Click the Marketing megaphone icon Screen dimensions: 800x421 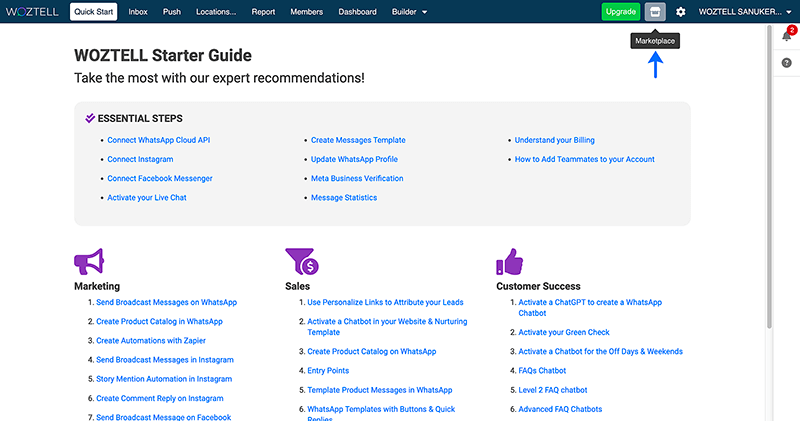(x=89, y=261)
